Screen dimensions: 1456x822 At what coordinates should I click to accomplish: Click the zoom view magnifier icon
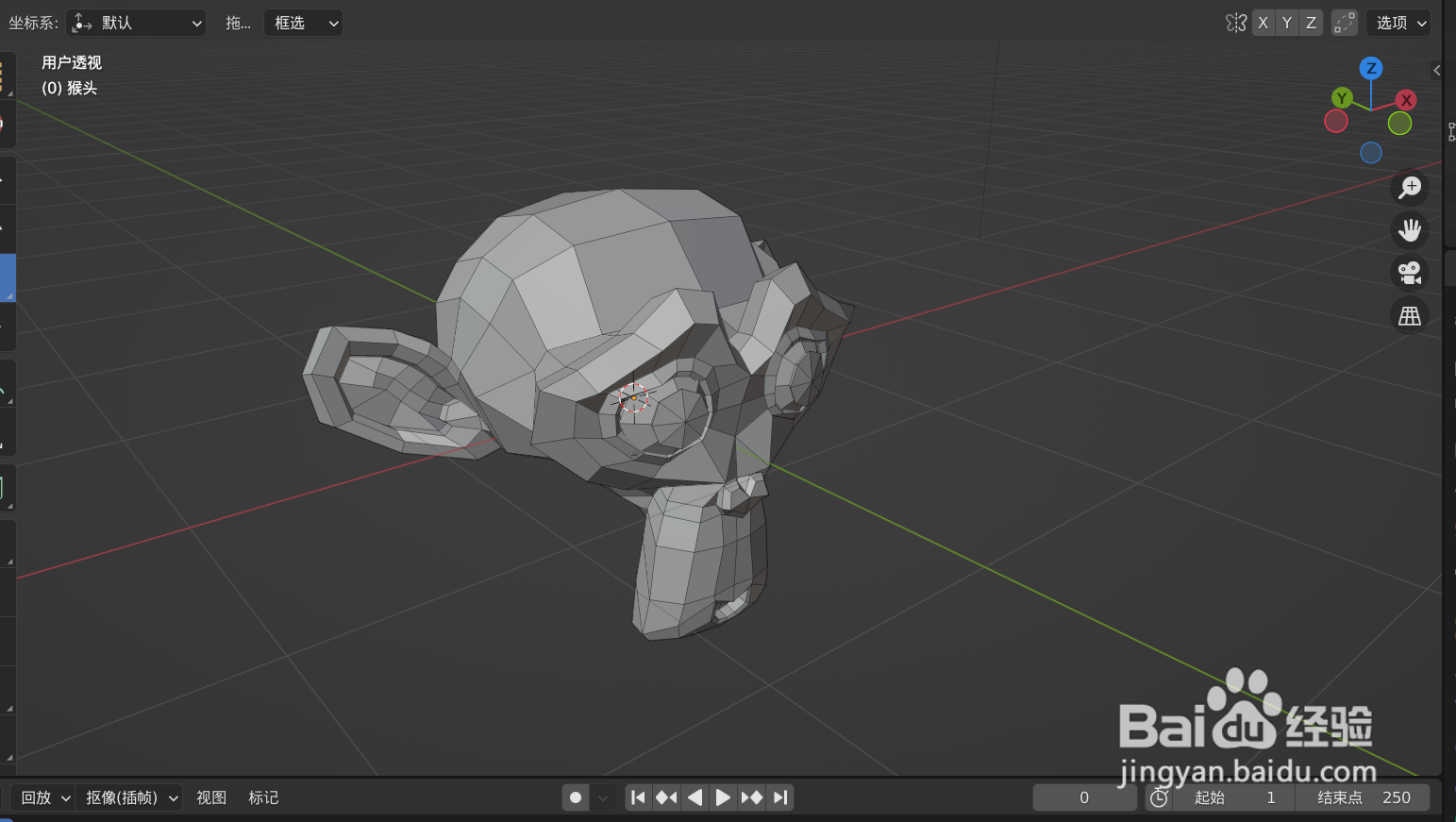pyautogui.click(x=1410, y=188)
